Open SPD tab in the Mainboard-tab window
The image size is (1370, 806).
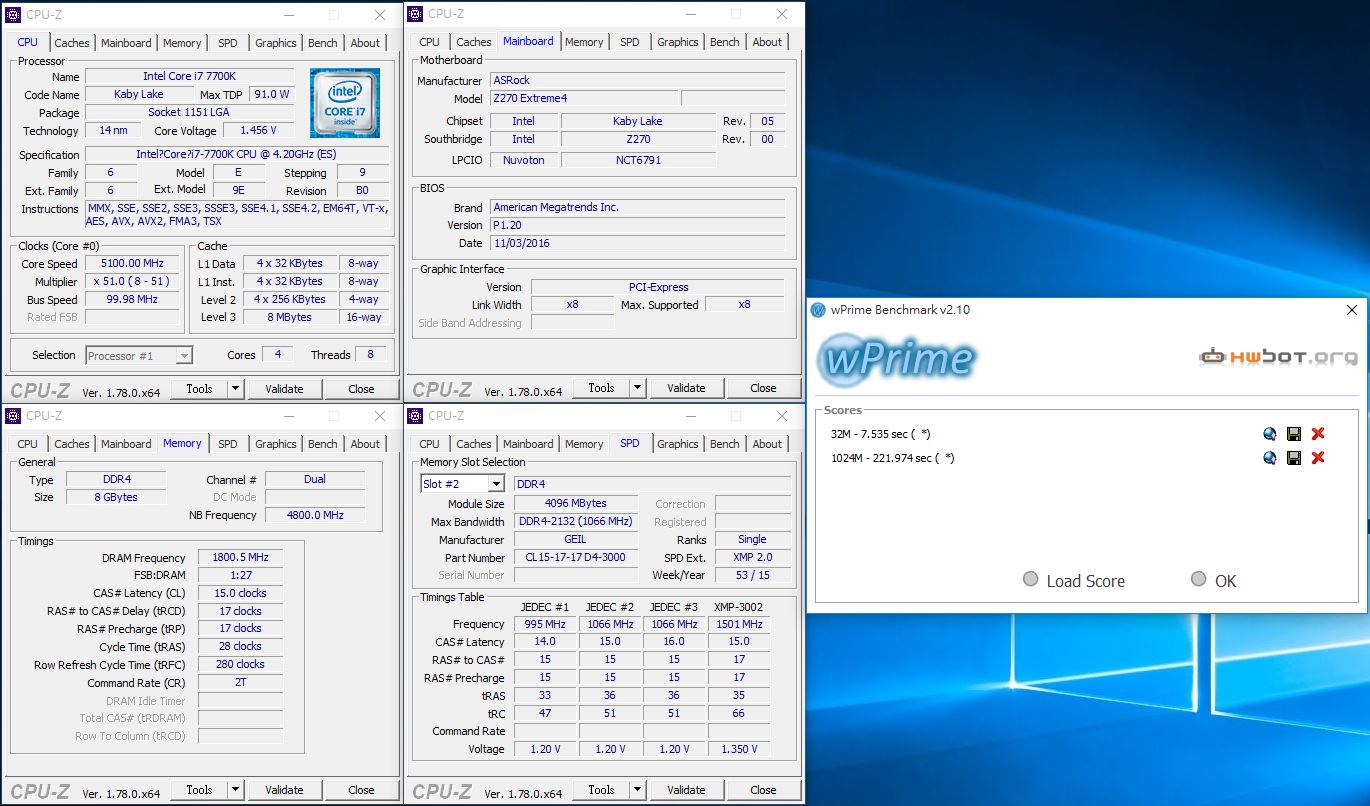[x=630, y=42]
